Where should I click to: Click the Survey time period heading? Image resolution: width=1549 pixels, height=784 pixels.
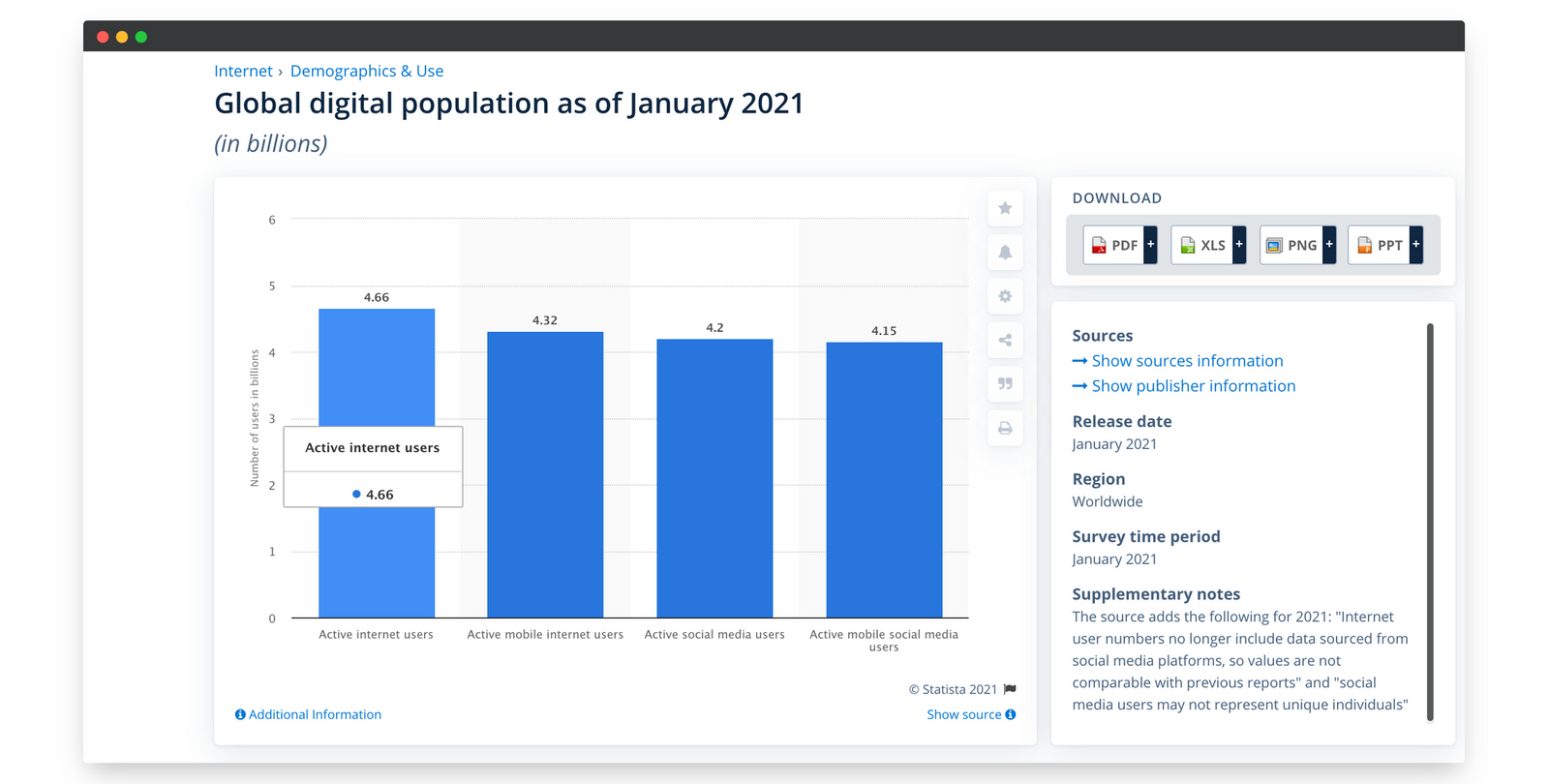click(1146, 537)
